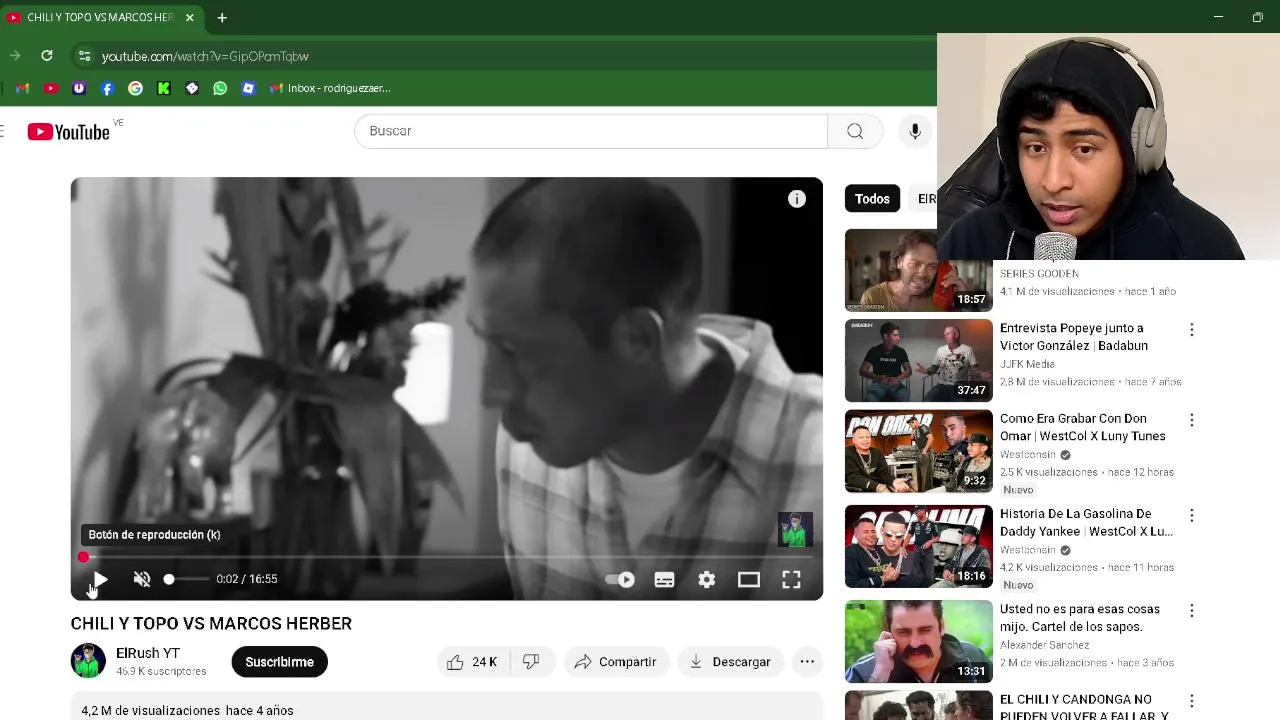Open the YouTube bookmark icon
The width and height of the screenshot is (1280, 720).
pos(51,88)
